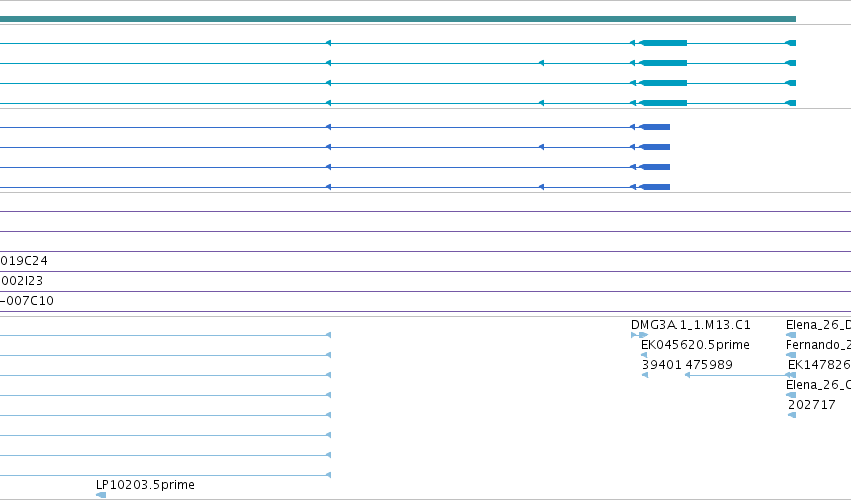The width and height of the screenshot is (851, 500).
Task: Click the "Elena_26_C" truncated label
Action: pyautogui.click(x=818, y=385)
